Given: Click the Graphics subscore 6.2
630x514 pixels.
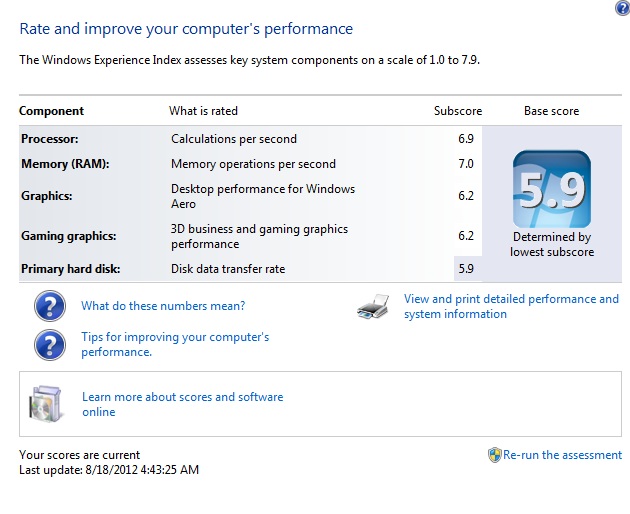Looking at the screenshot, I should 466,196.
